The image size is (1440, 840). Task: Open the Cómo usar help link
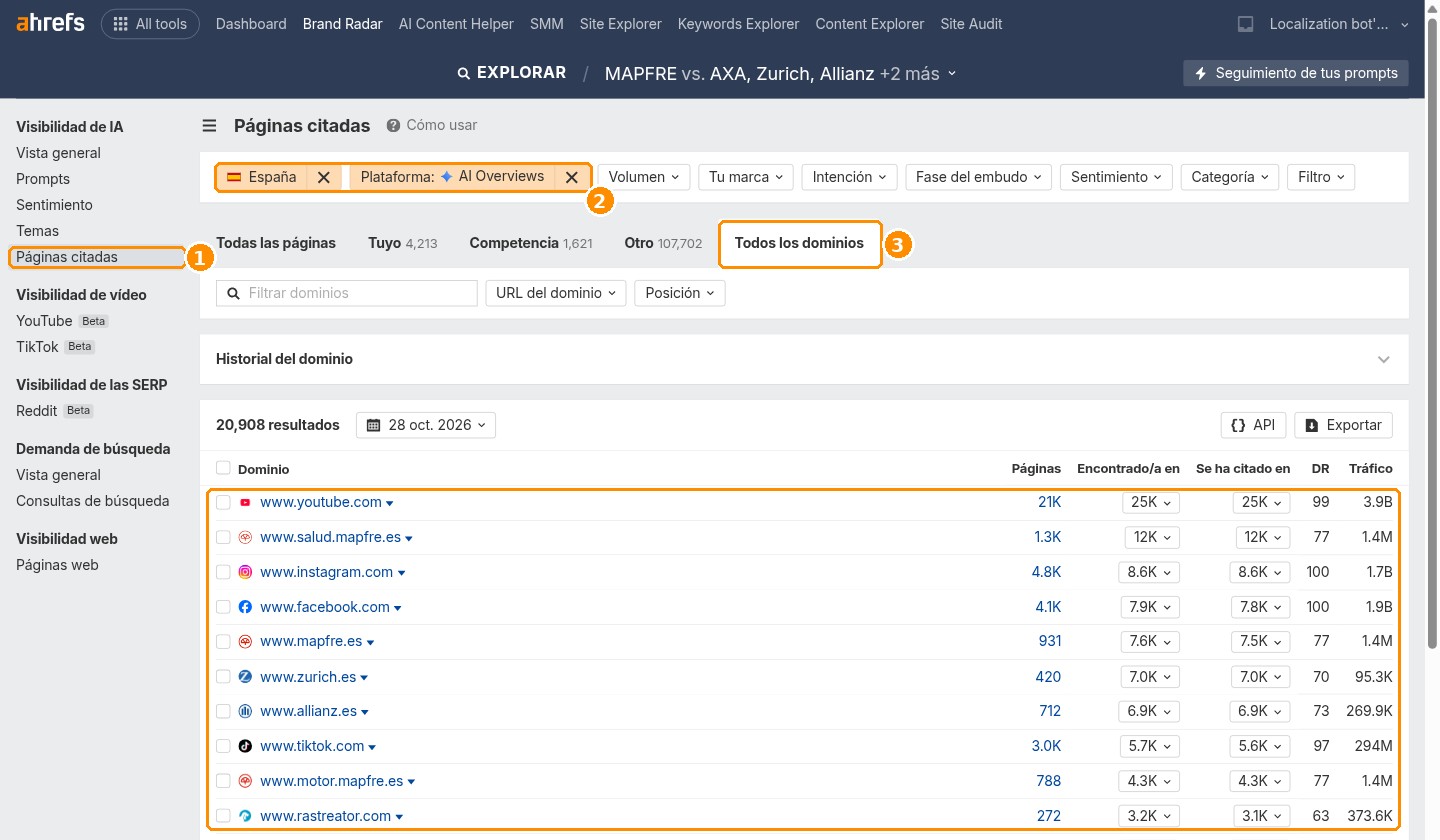(x=432, y=126)
